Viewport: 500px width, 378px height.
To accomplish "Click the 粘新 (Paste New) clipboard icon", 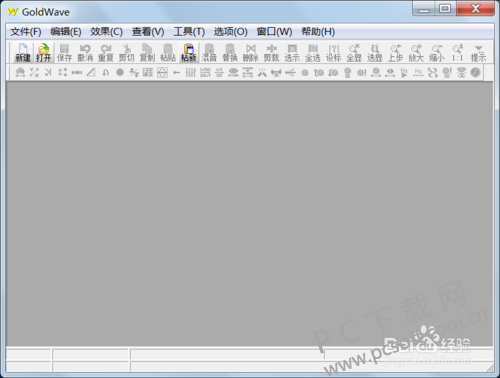I will coord(189,53).
